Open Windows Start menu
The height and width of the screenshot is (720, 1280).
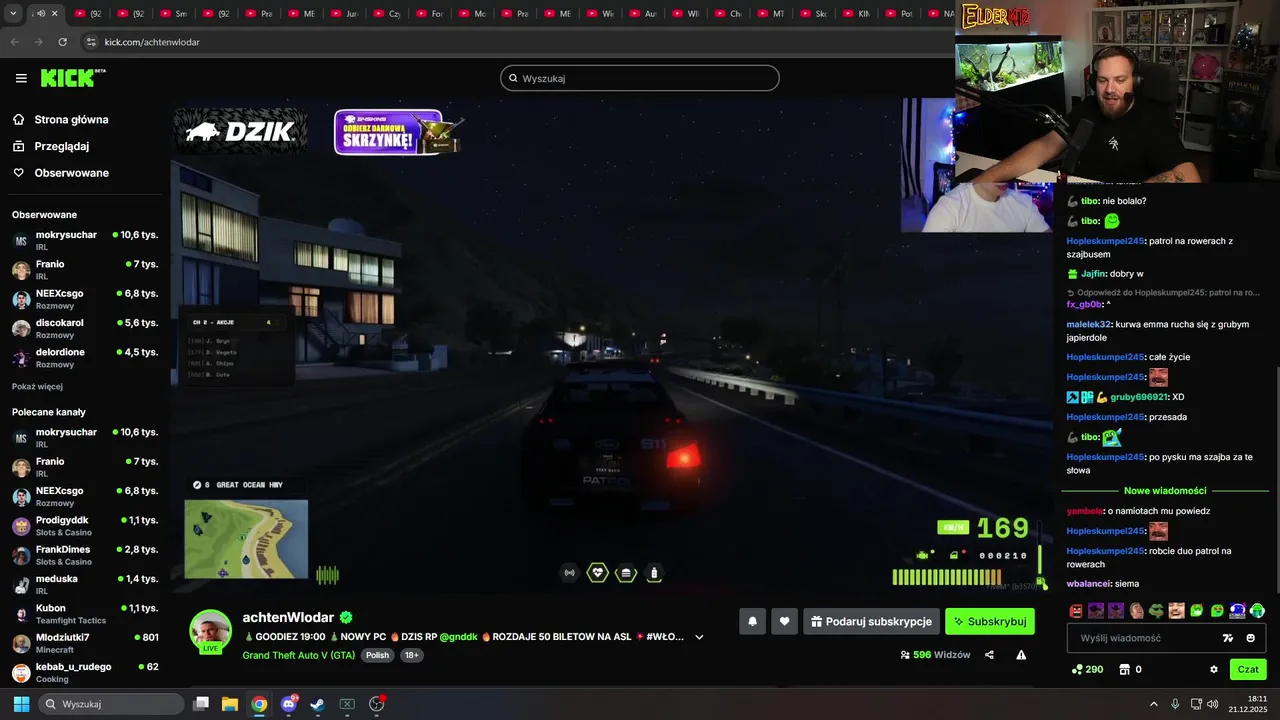click(21, 704)
